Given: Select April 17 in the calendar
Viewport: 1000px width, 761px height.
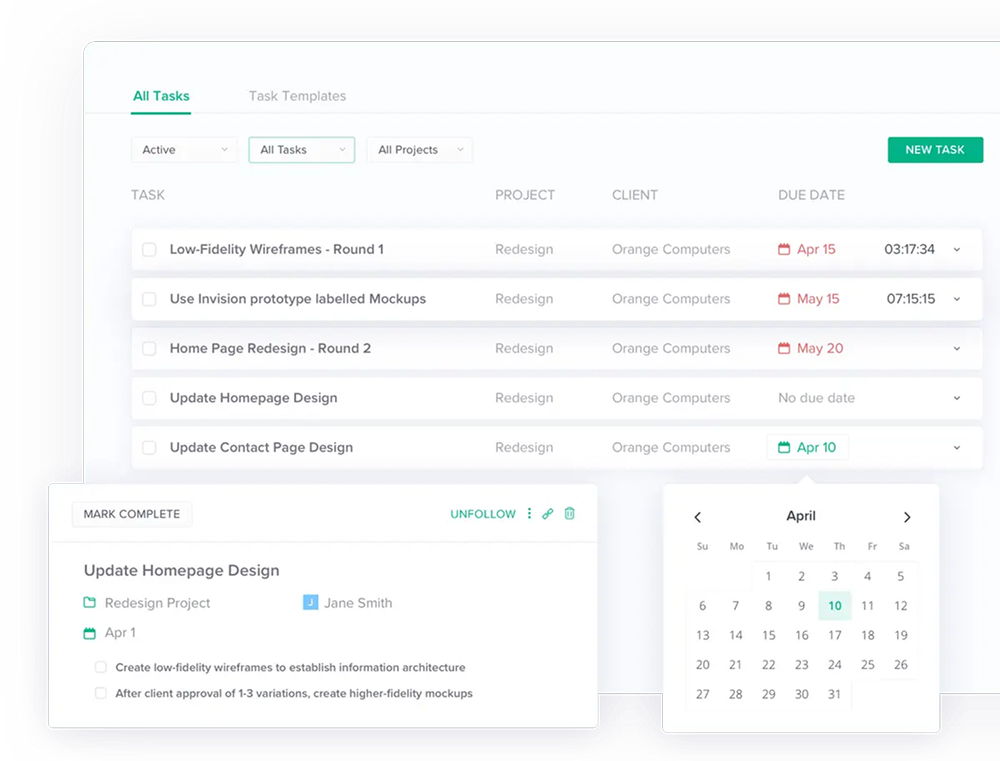Looking at the screenshot, I should coord(835,635).
